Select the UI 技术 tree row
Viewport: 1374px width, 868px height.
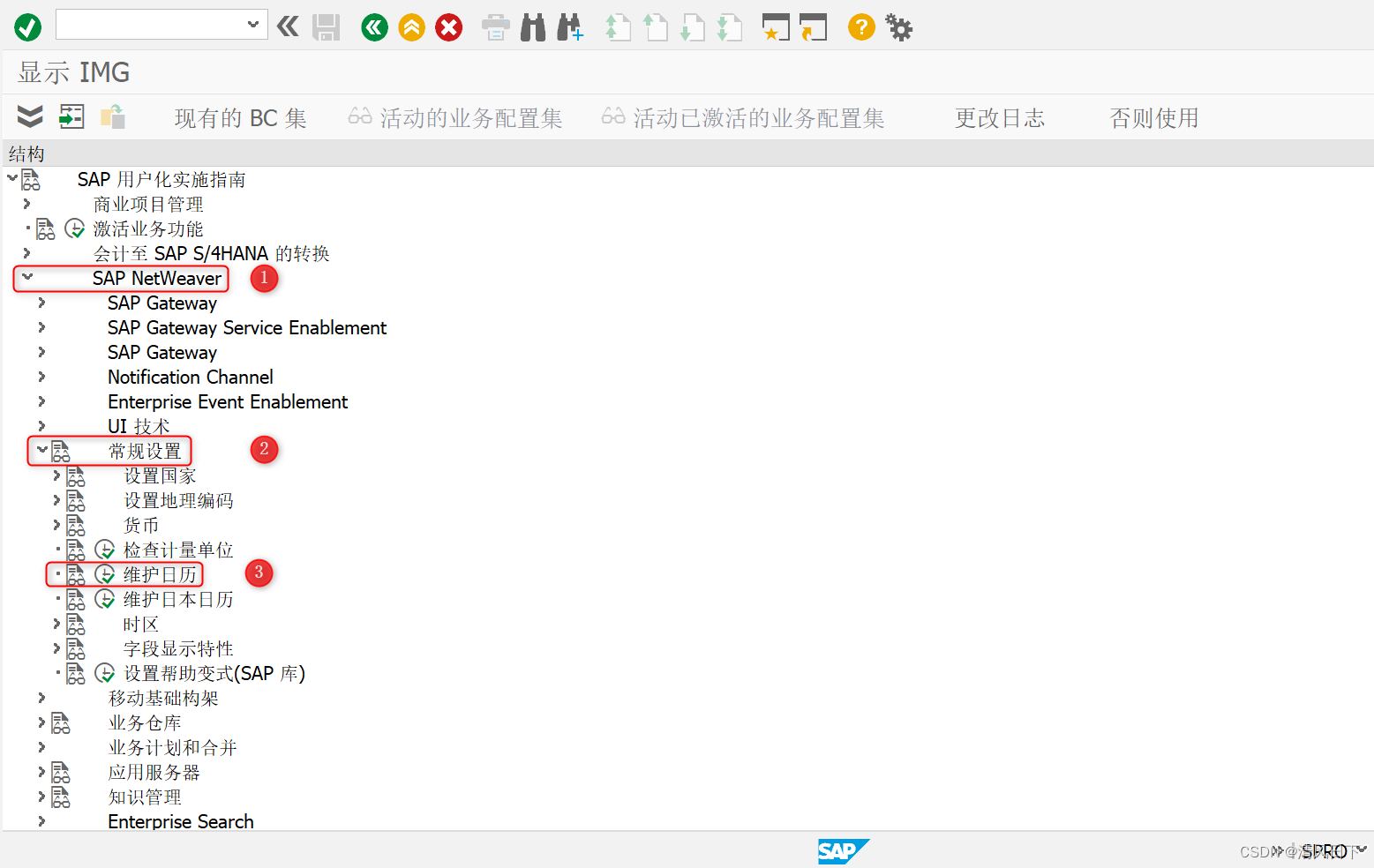pyautogui.click(x=139, y=426)
